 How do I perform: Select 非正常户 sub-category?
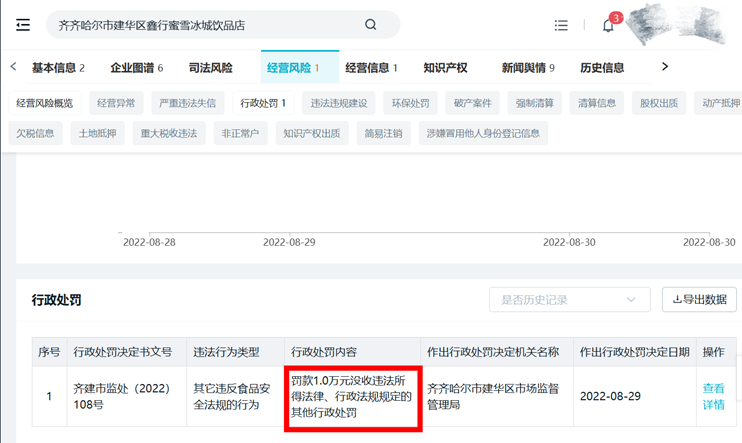point(240,133)
